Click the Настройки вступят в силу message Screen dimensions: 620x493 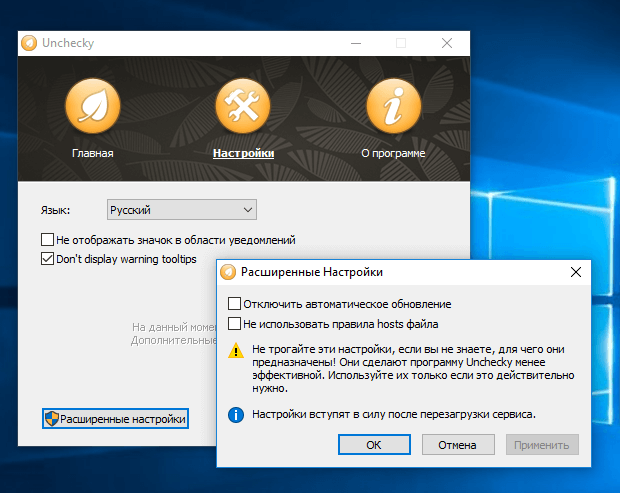[x=394, y=414]
